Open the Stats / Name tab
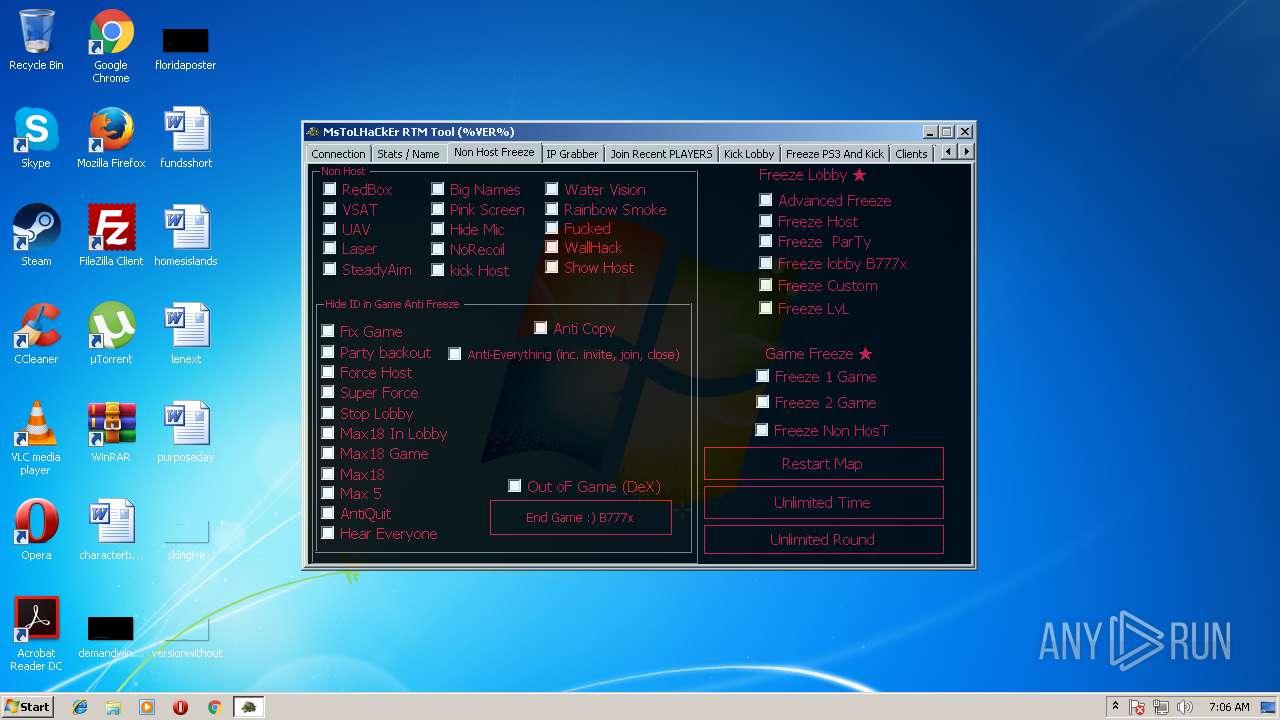 (x=408, y=154)
